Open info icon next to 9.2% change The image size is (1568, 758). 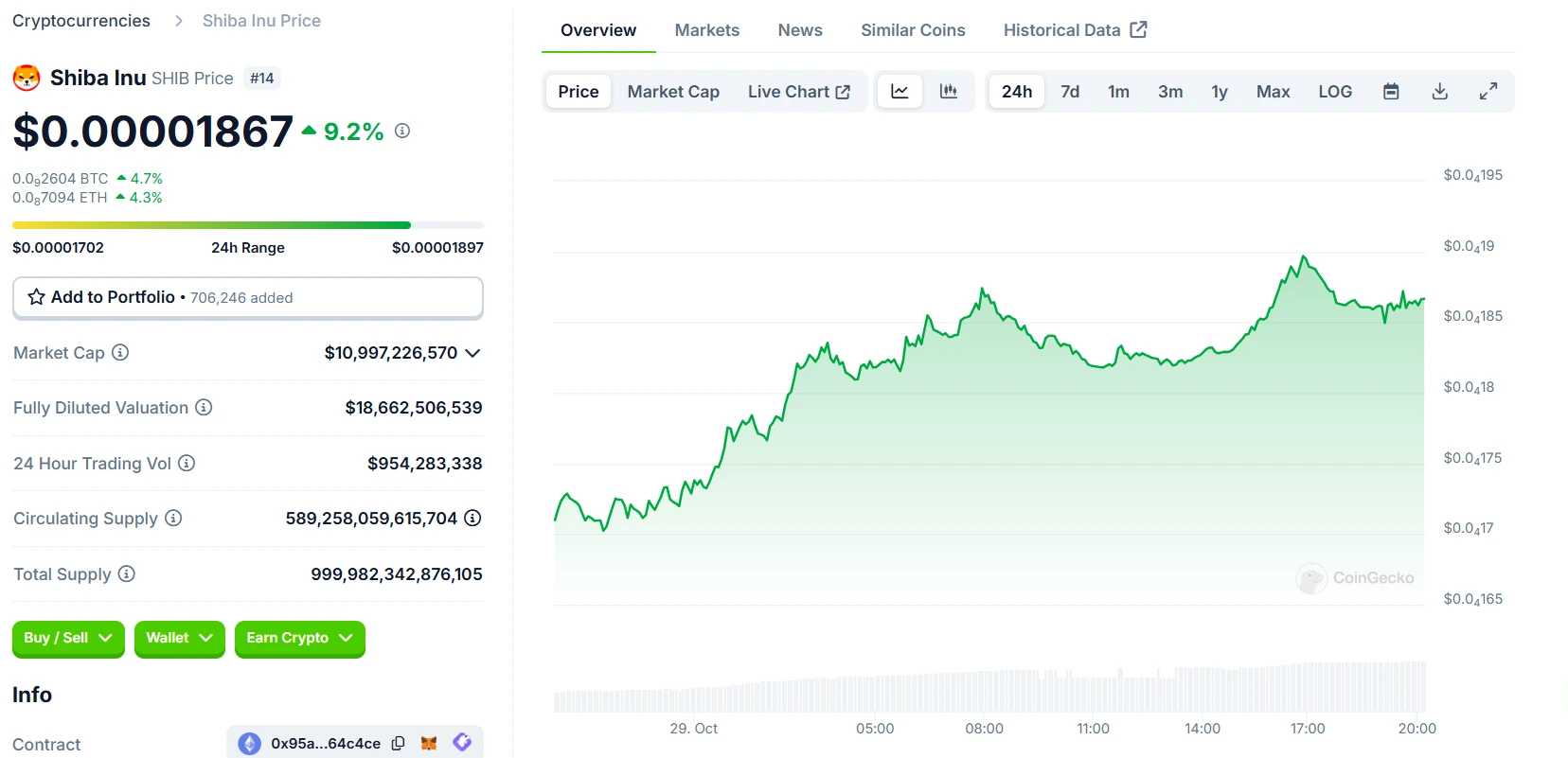point(402,131)
